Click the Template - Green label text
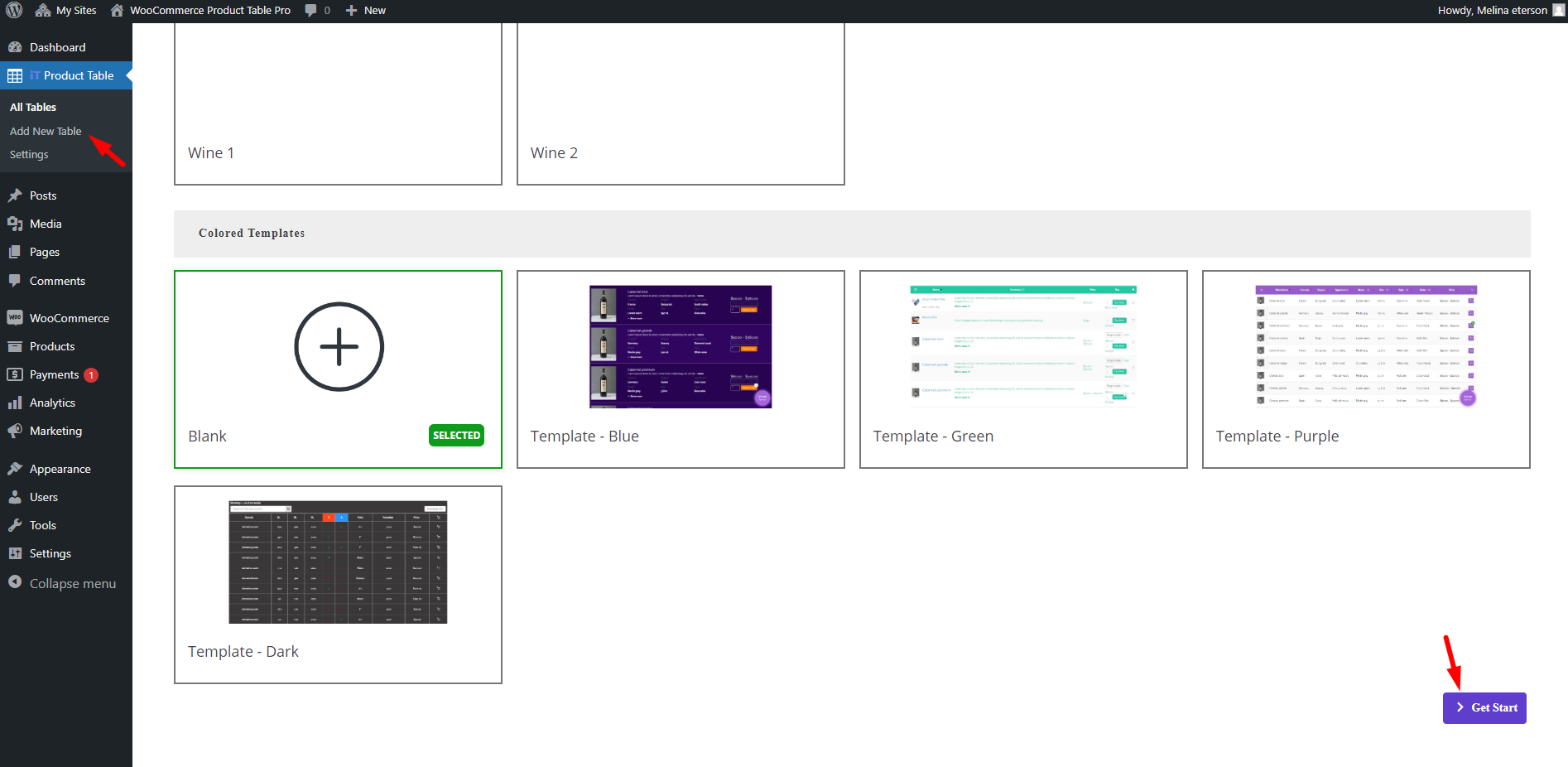 coord(933,437)
